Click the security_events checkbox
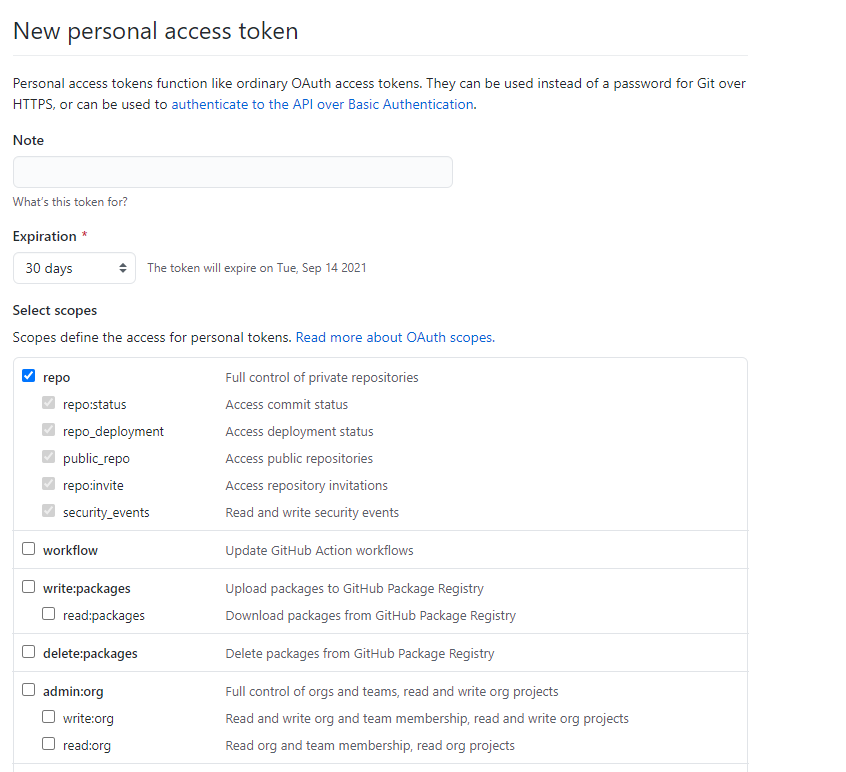Viewport: 846px width, 772px height. [48, 512]
